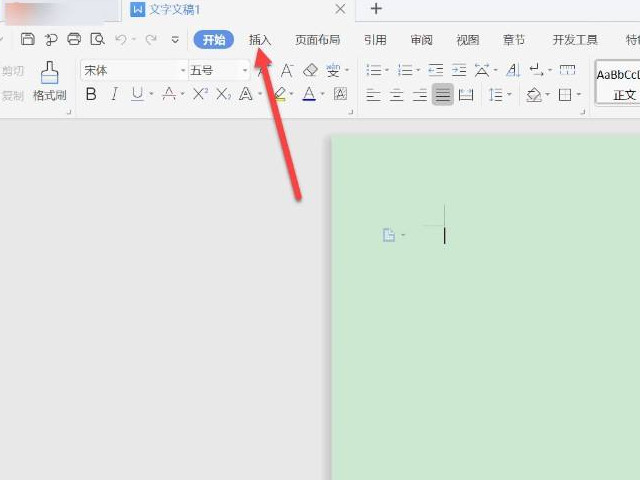Click the Print icon
This screenshot has height=480, width=640.
(74, 40)
